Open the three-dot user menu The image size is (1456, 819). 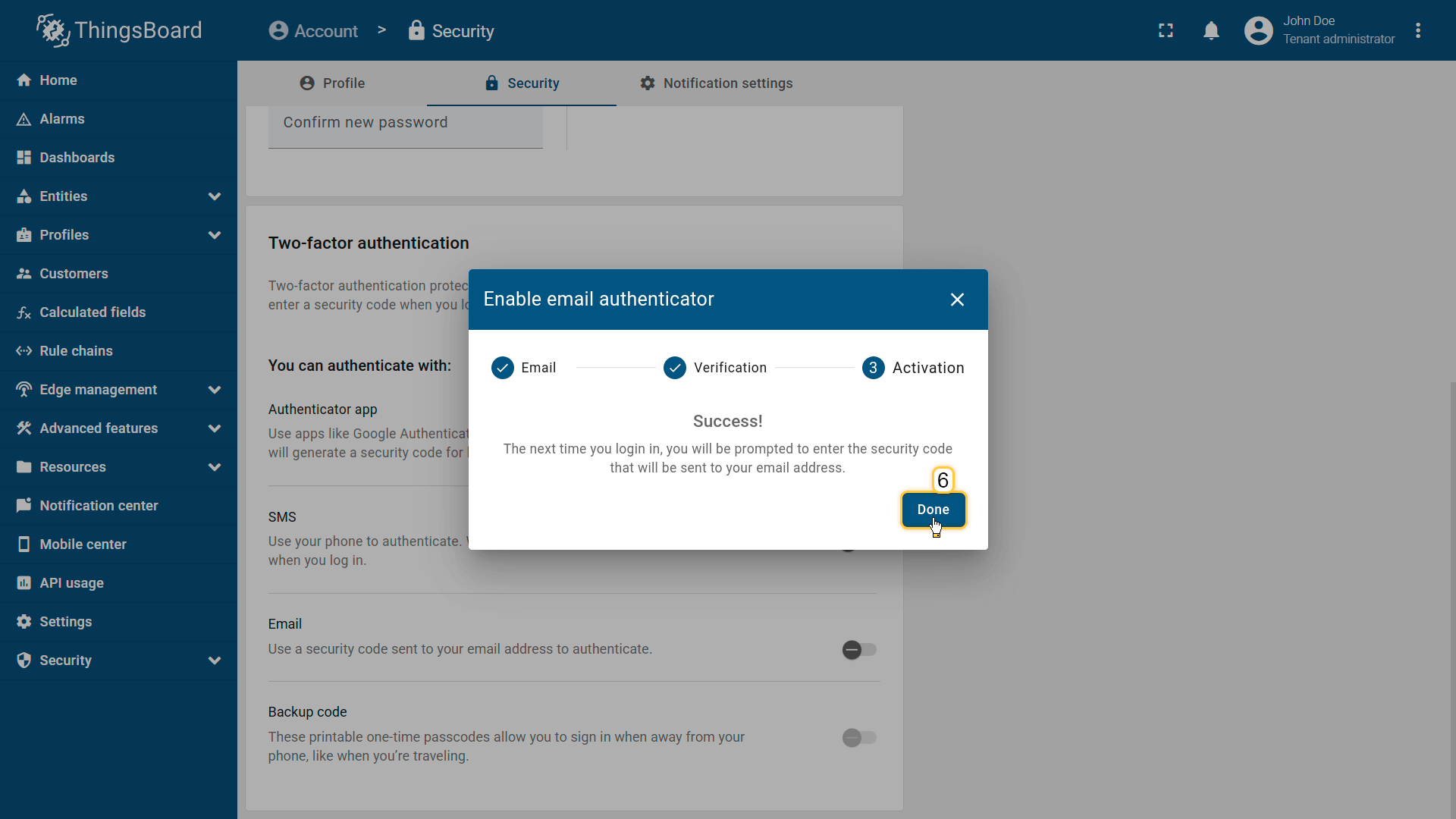(x=1417, y=31)
